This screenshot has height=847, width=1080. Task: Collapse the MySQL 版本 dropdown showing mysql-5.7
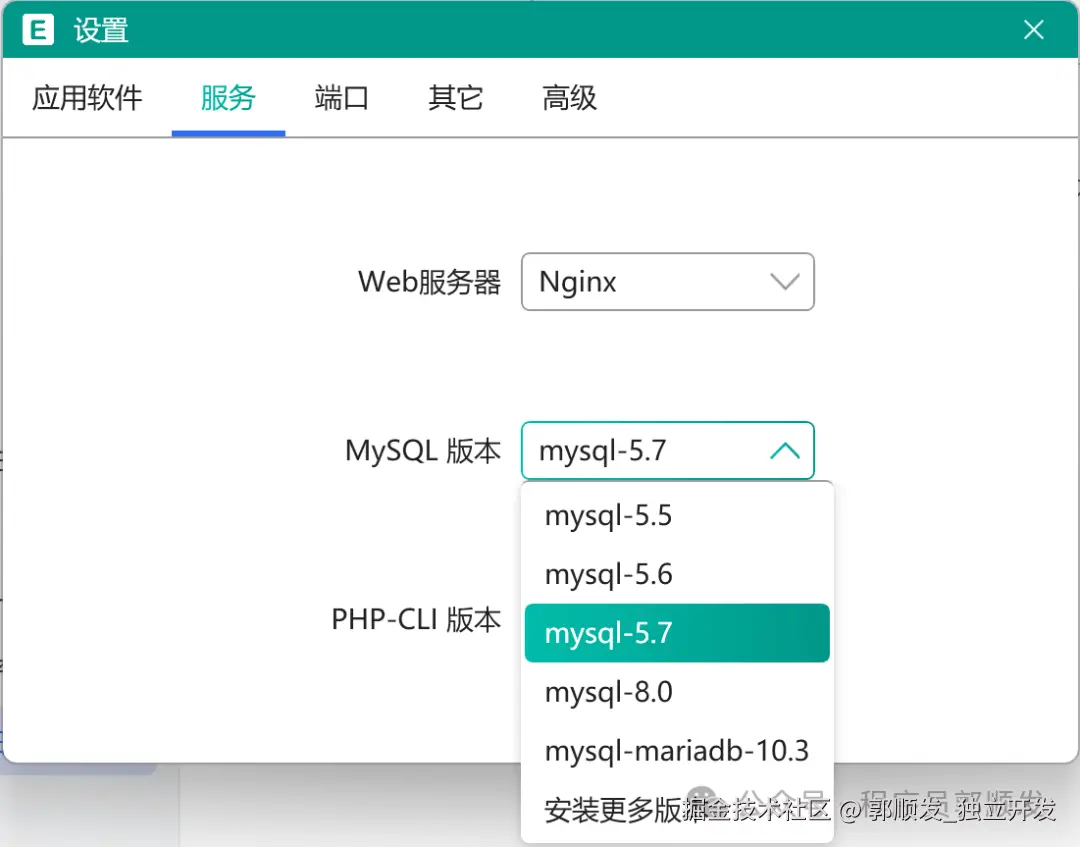click(x=667, y=450)
